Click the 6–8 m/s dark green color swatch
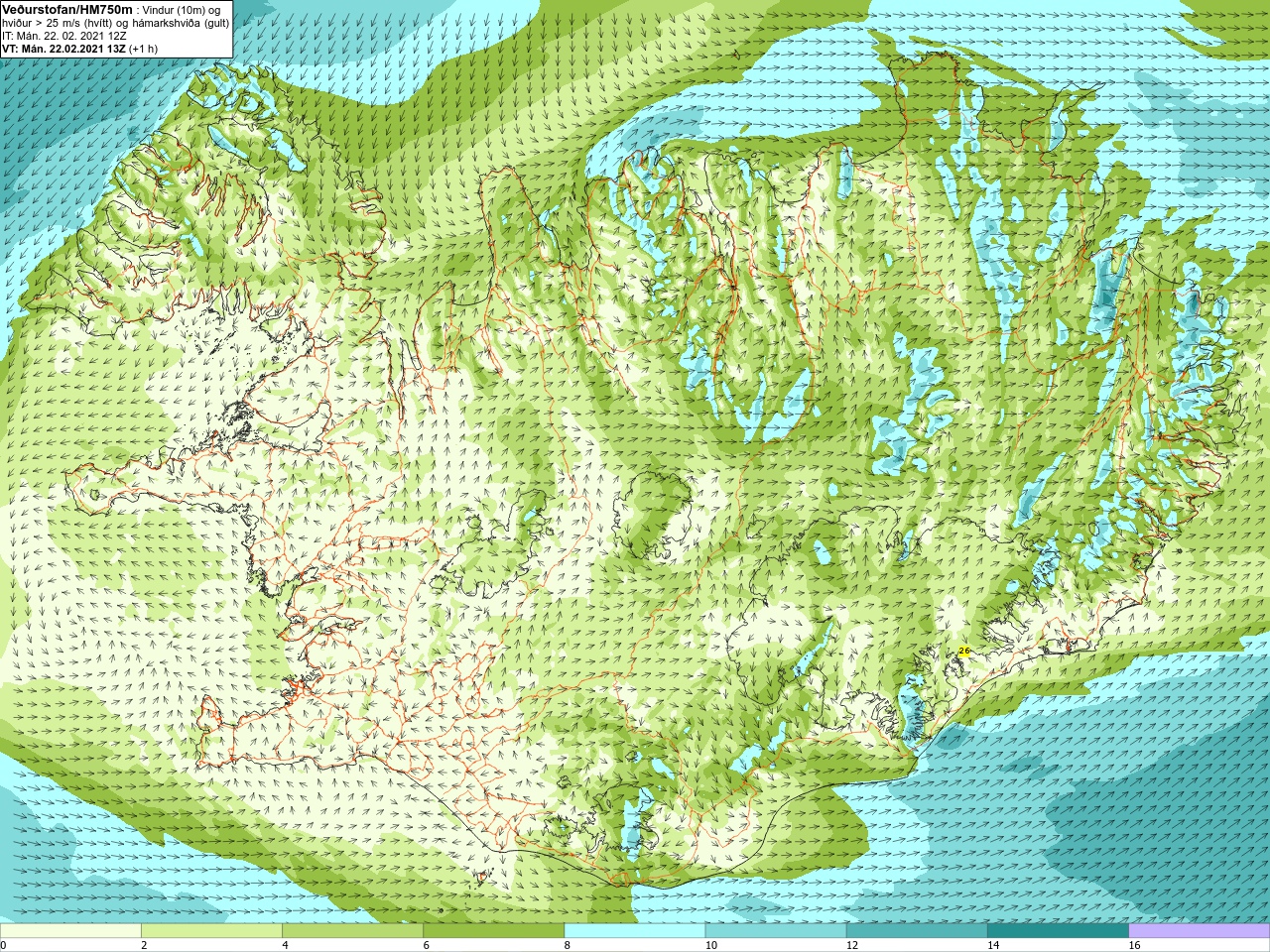Viewport: 1270px width, 952px height. 494,931
